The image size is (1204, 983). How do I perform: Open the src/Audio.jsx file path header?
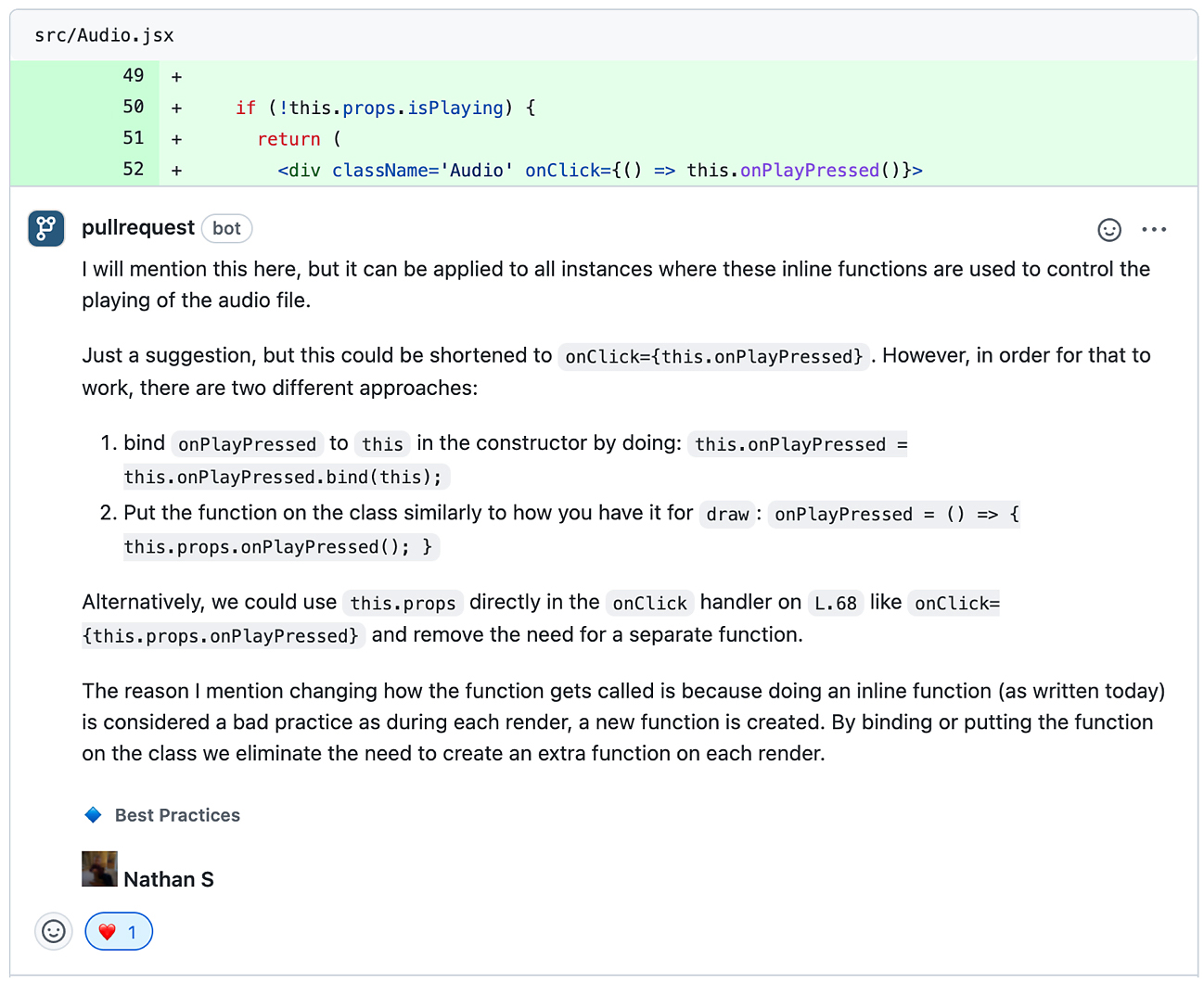click(x=104, y=35)
